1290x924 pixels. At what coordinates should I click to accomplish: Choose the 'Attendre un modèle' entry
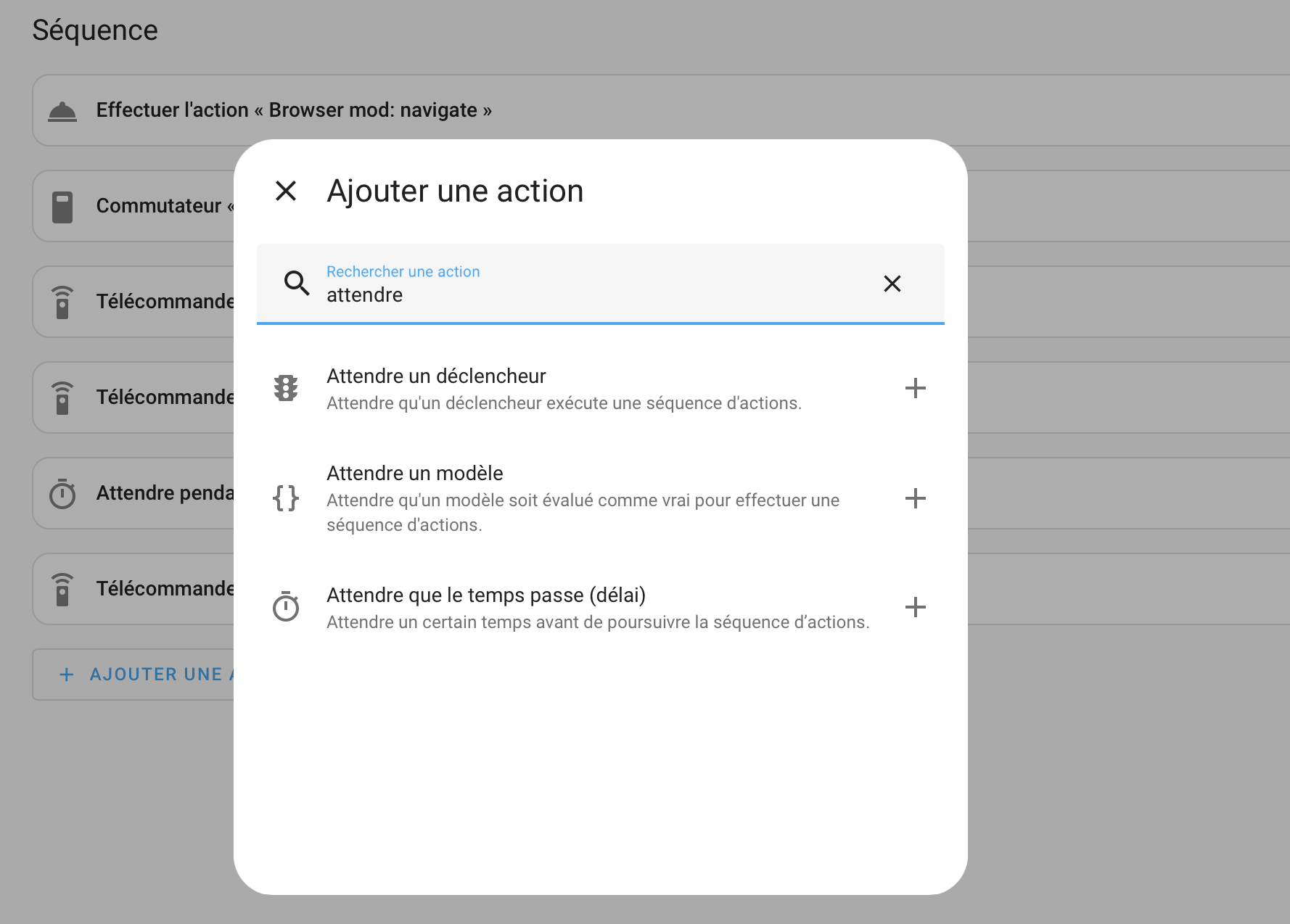pyautogui.click(x=414, y=474)
